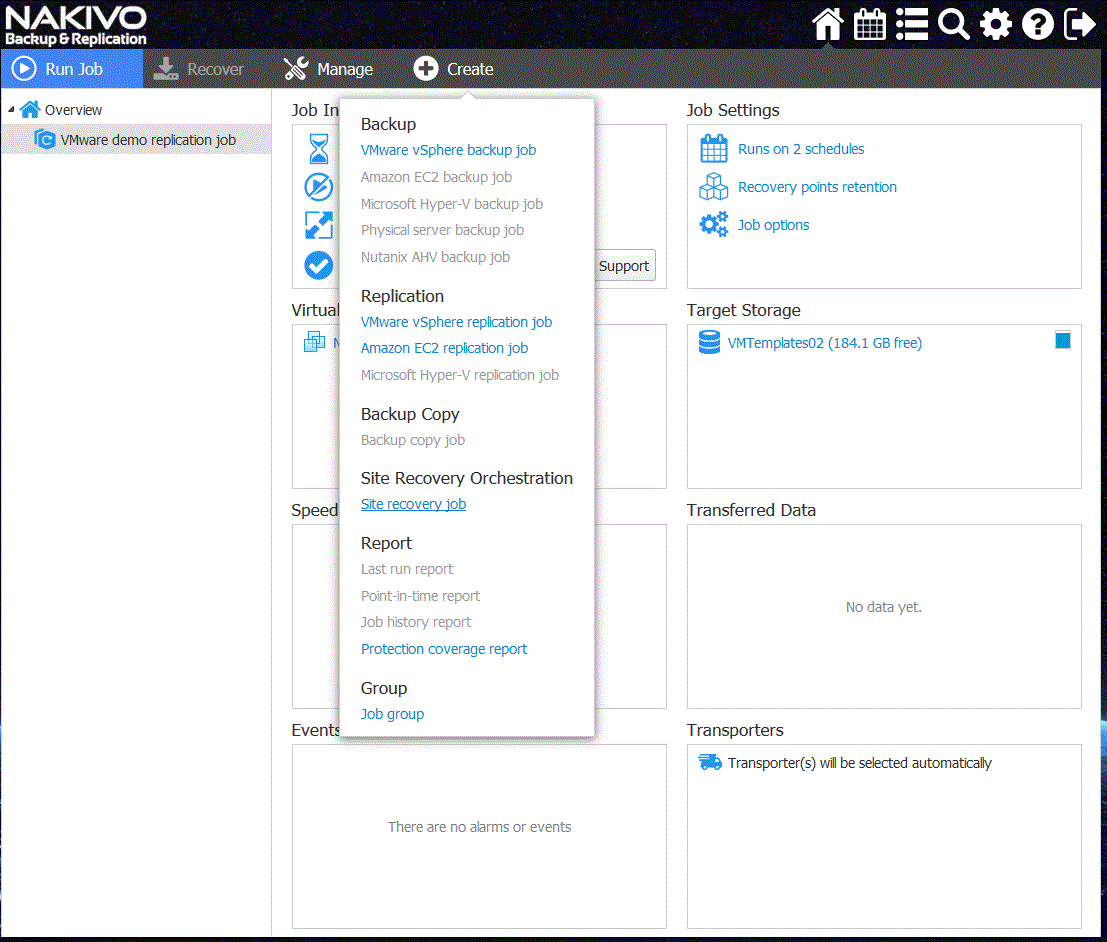Click the Support button
This screenshot has height=942, width=1107.
pyautogui.click(x=624, y=266)
